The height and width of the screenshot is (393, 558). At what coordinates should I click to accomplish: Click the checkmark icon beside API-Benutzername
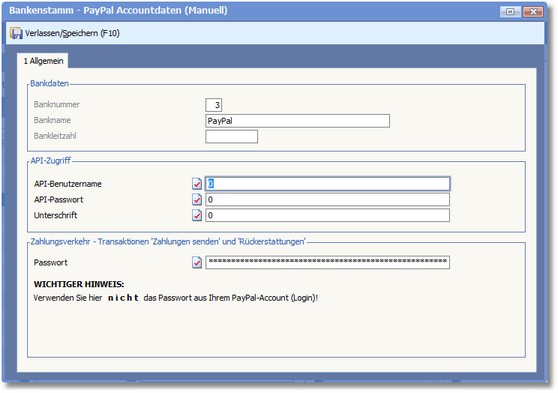coord(197,184)
